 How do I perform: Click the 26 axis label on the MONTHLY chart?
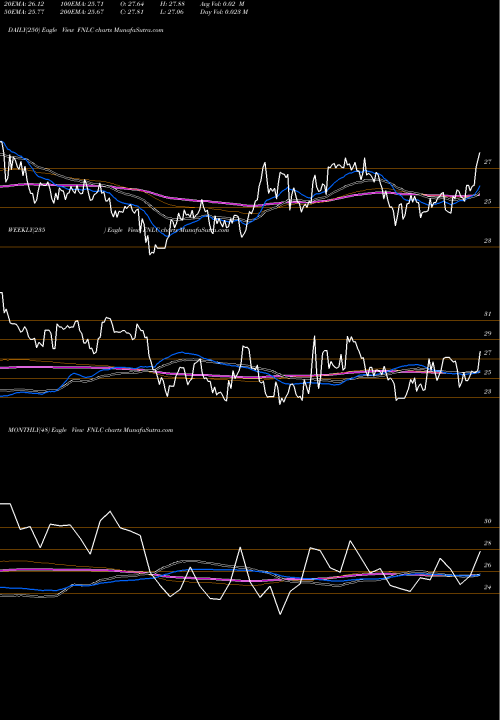488,565
